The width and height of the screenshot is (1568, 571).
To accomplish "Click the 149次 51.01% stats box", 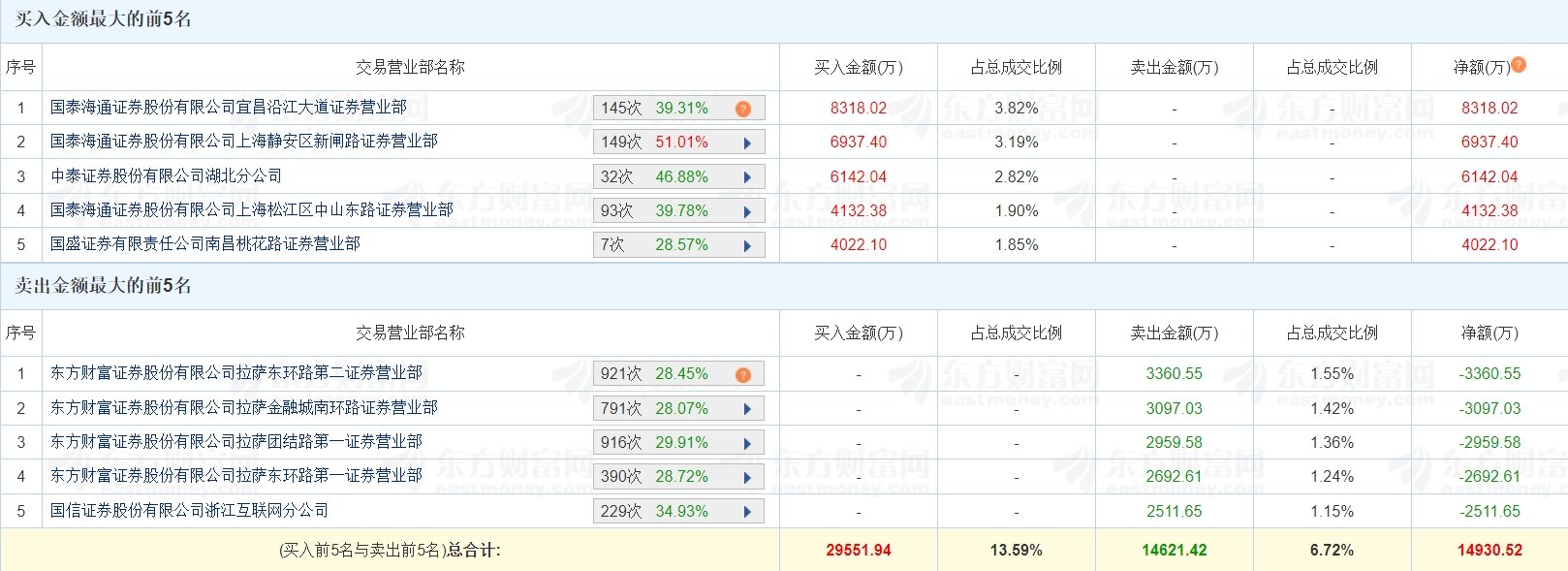I will [679, 143].
